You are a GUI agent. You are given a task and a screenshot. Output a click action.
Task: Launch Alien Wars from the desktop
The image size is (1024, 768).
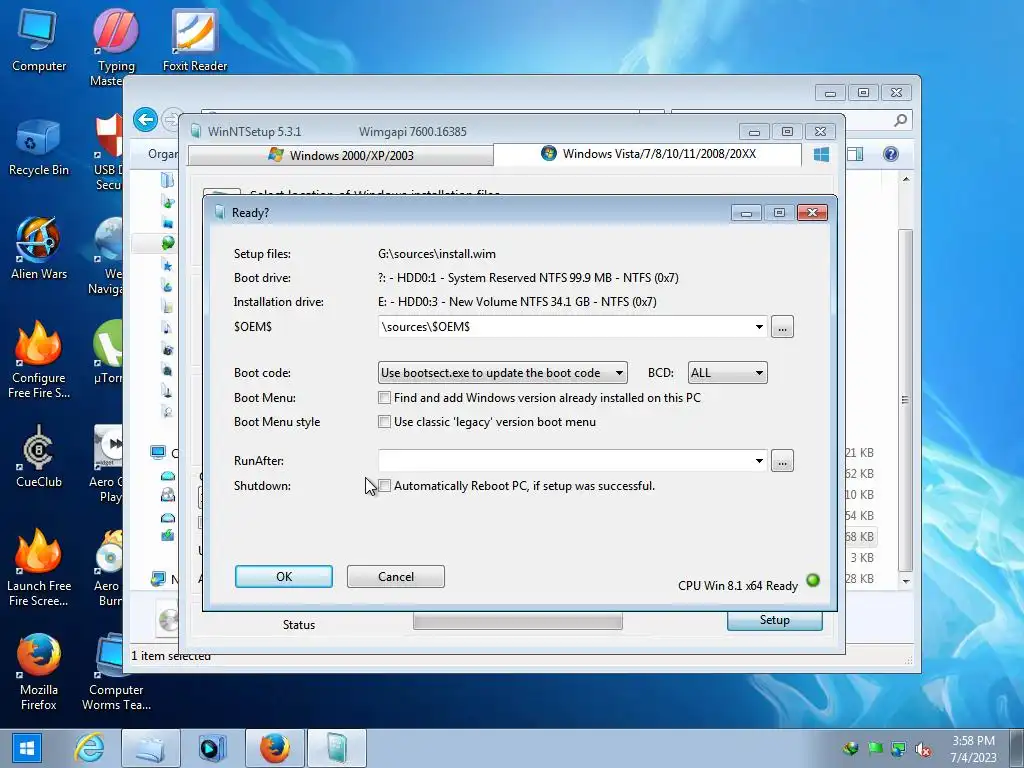tap(39, 249)
